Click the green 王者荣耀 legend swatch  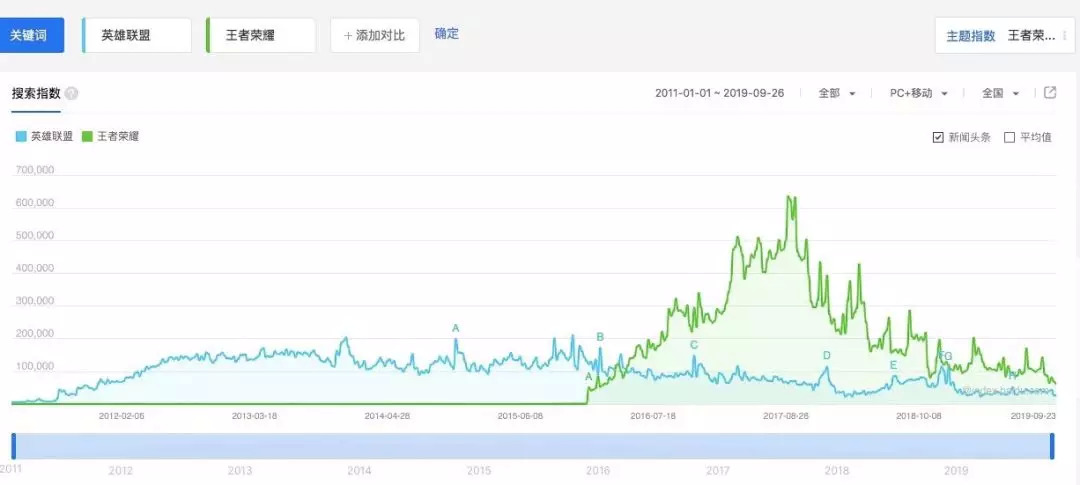(x=87, y=137)
